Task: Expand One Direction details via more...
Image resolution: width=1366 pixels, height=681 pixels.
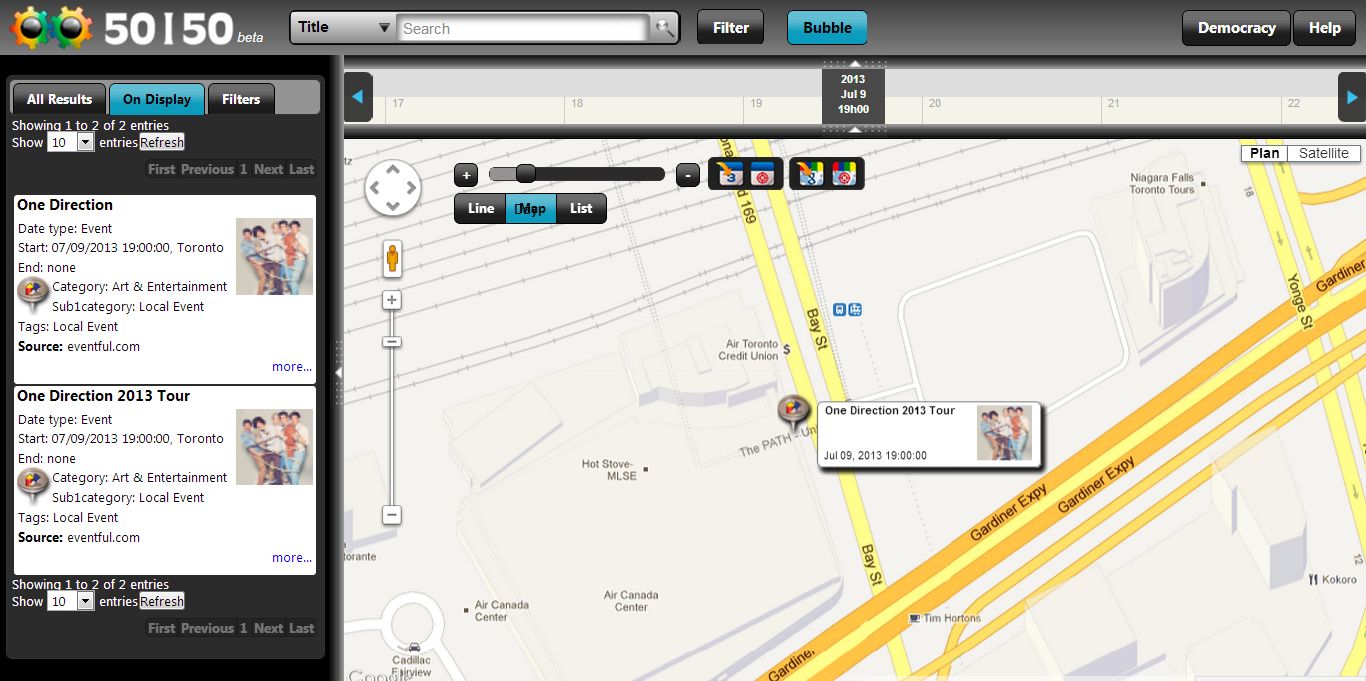Action: [292, 367]
